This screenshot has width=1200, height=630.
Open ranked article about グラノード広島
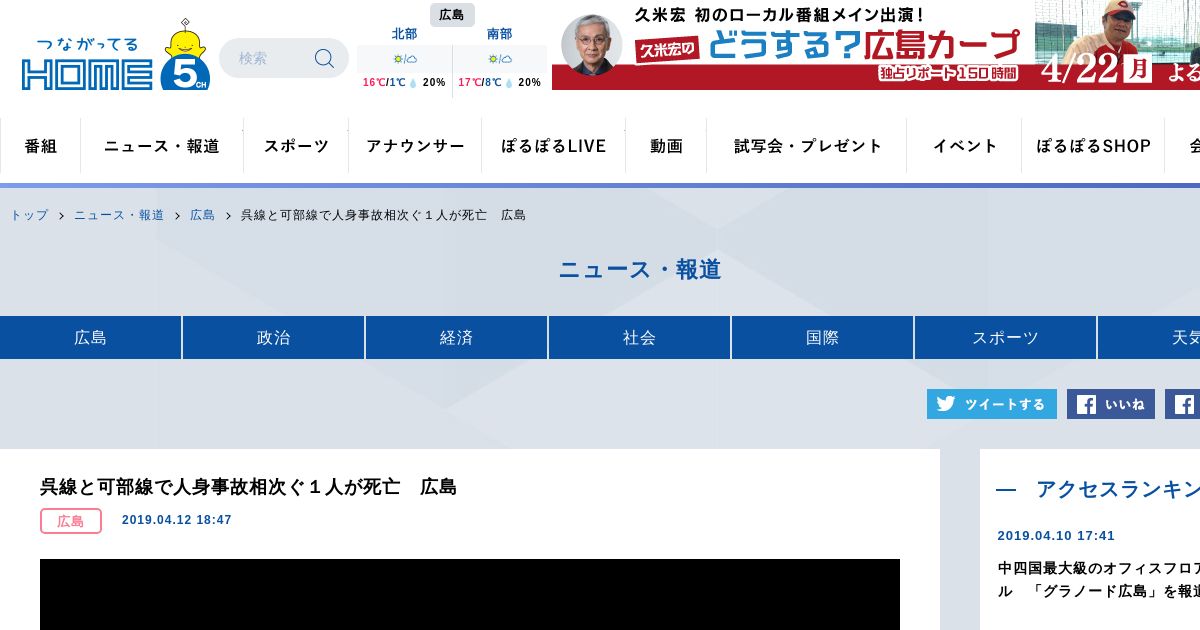tap(1099, 579)
